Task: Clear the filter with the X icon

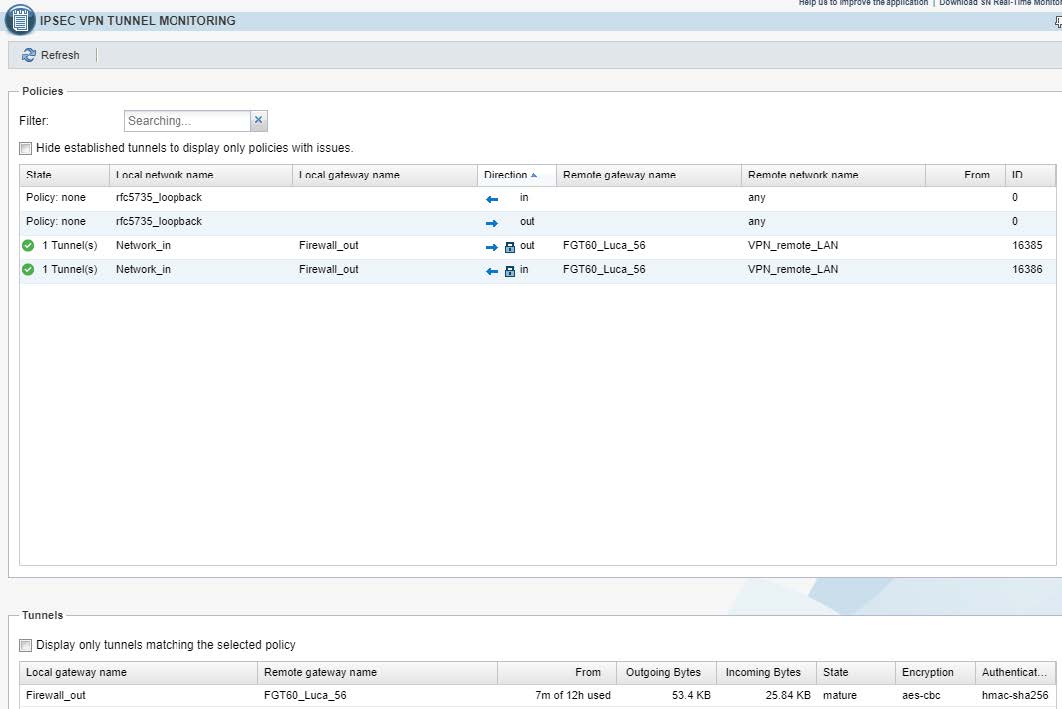Action: click(258, 120)
